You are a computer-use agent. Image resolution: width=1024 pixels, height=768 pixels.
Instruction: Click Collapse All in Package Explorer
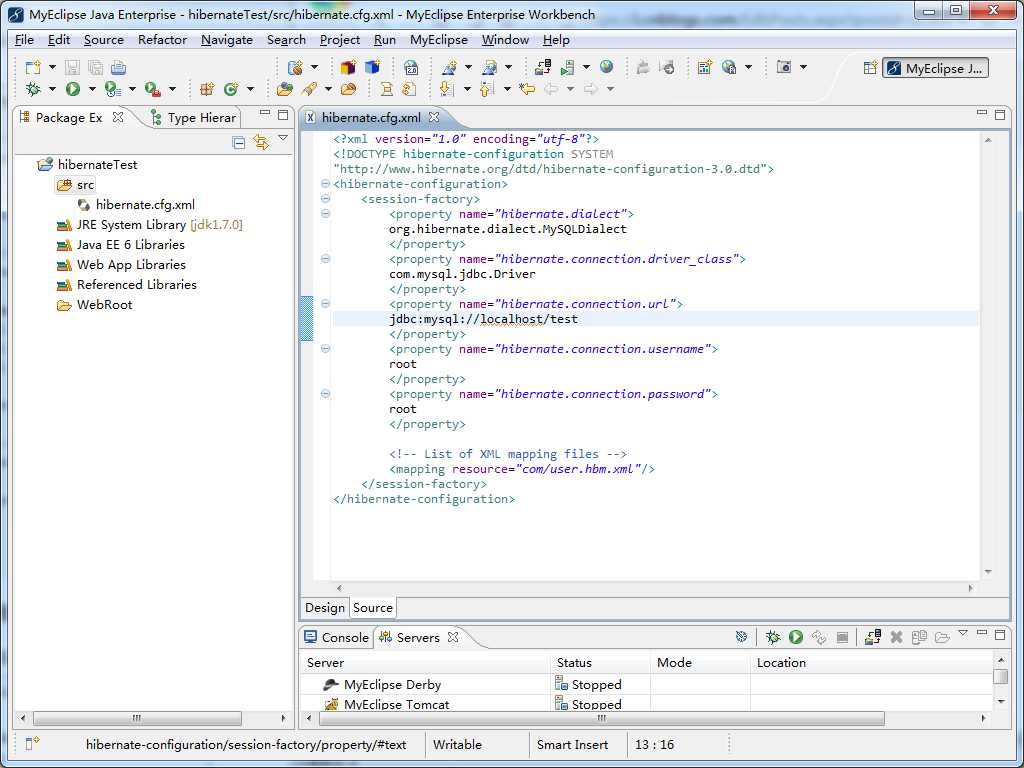[239, 142]
